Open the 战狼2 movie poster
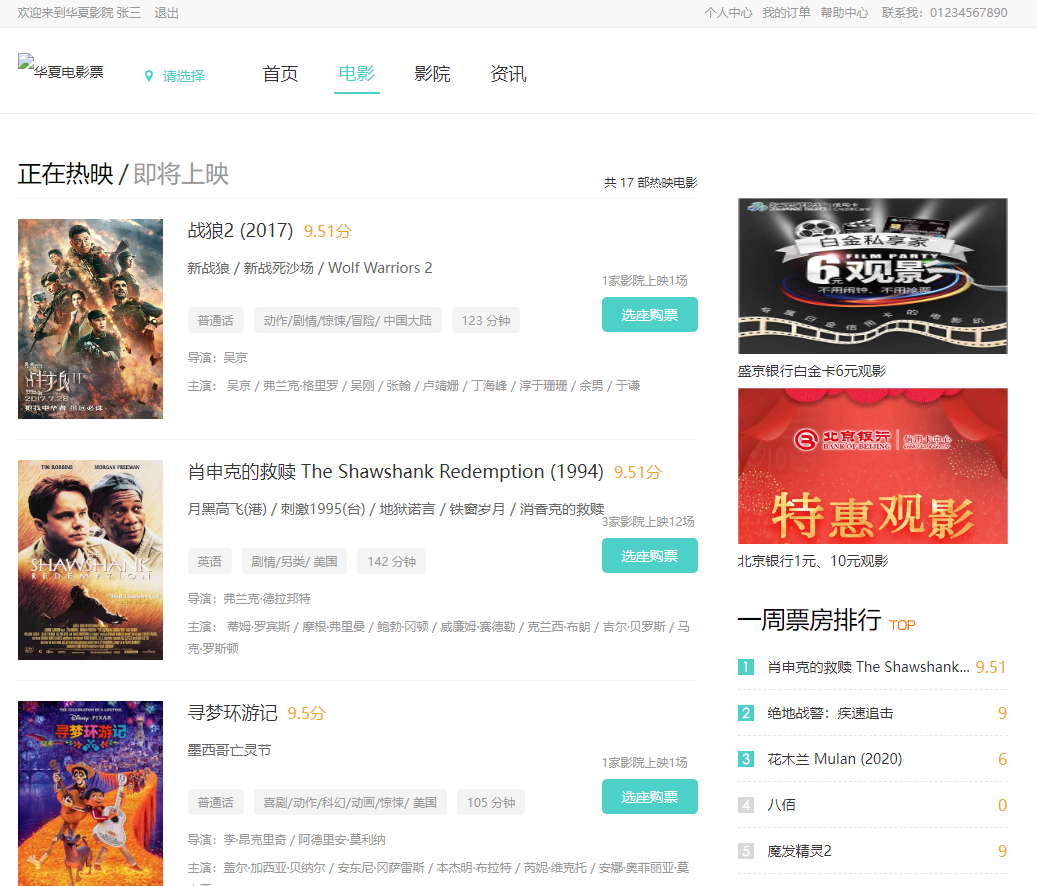1037x886 pixels. point(90,319)
